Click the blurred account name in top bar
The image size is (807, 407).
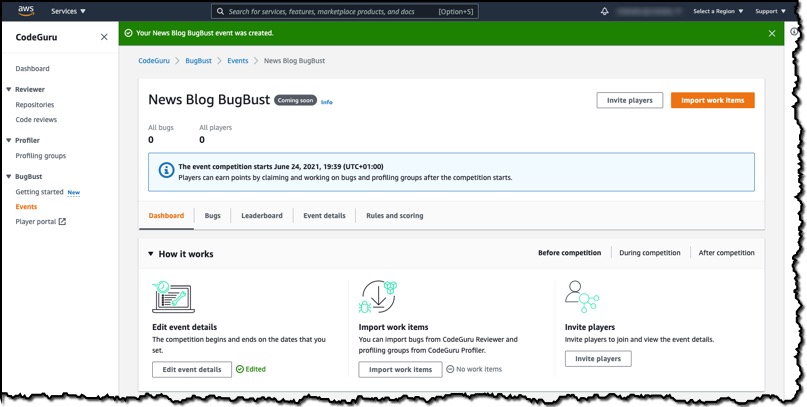point(650,11)
